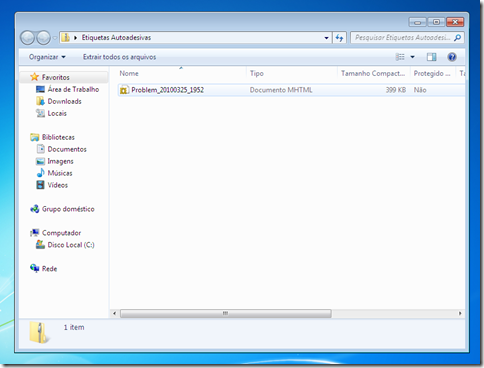Close the Etiquetas Autoadesivas window
Image resolution: width=484 pixels, height=368 pixels.
point(455,22)
